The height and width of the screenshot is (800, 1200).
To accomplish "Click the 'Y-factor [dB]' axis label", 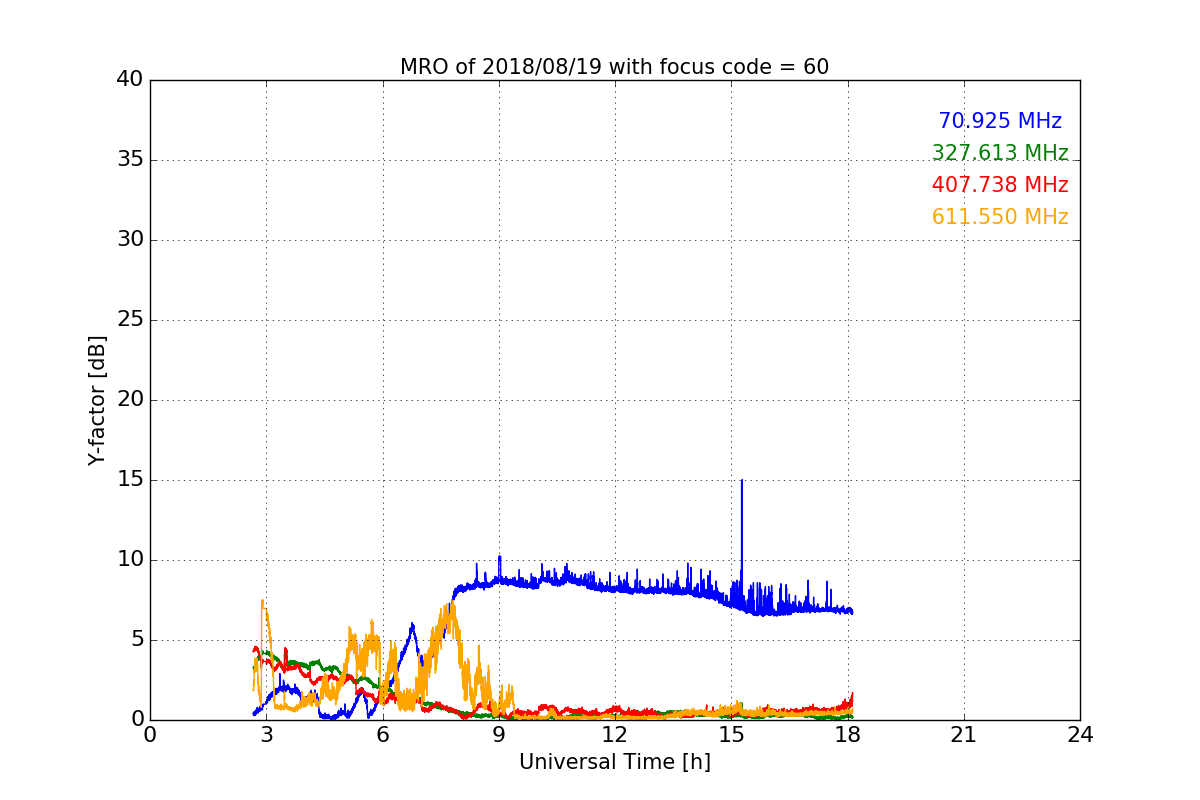I will (x=97, y=400).
